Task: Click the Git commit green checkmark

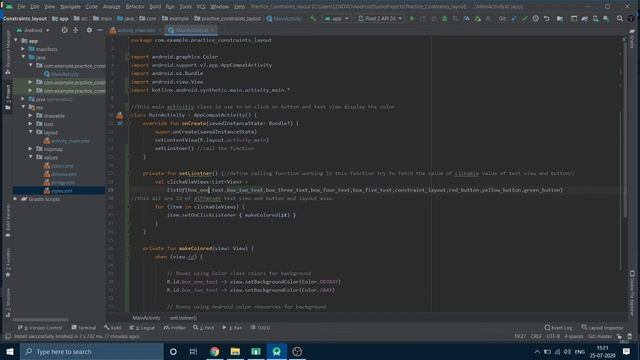Action: [x=524, y=19]
